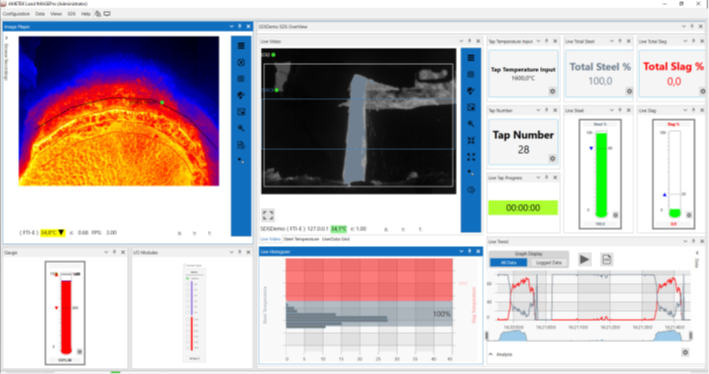The height and width of the screenshot is (374, 709).
Task: Click the blue threshold marker on Live Steel gauge
Action: (x=591, y=148)
